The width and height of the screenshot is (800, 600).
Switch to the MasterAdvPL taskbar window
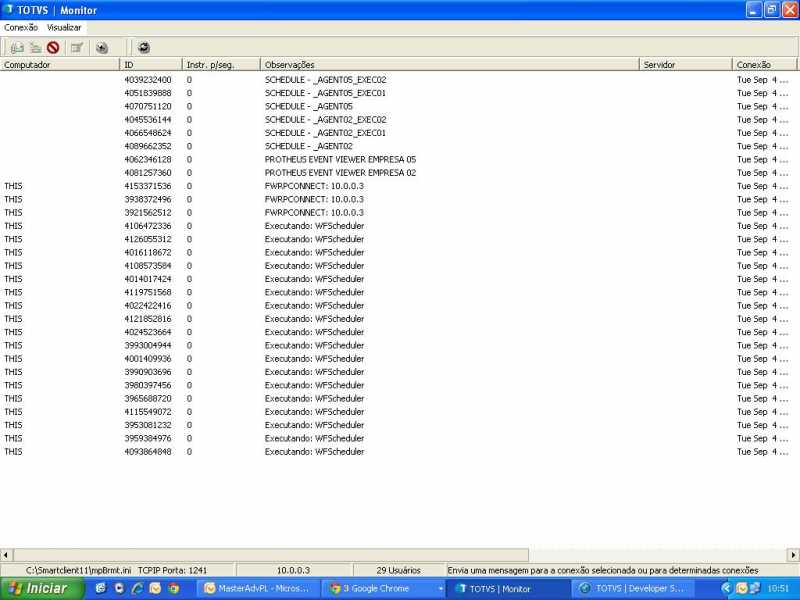pyautogui.click(x=258, y=588)
